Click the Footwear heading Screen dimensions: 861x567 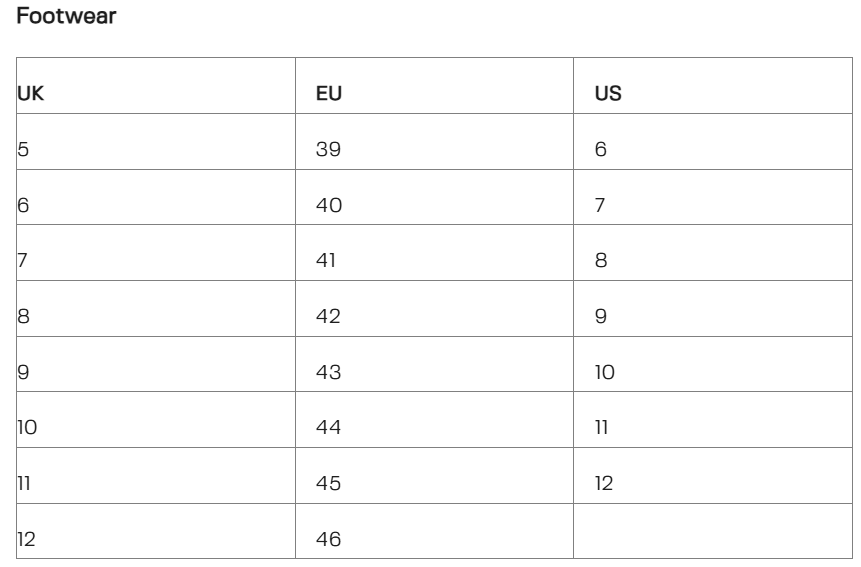68,18
